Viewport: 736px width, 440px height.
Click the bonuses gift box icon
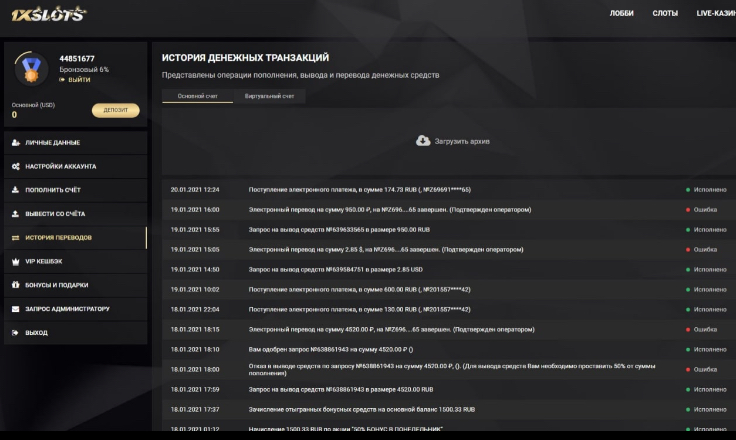[x=15, y=285]
